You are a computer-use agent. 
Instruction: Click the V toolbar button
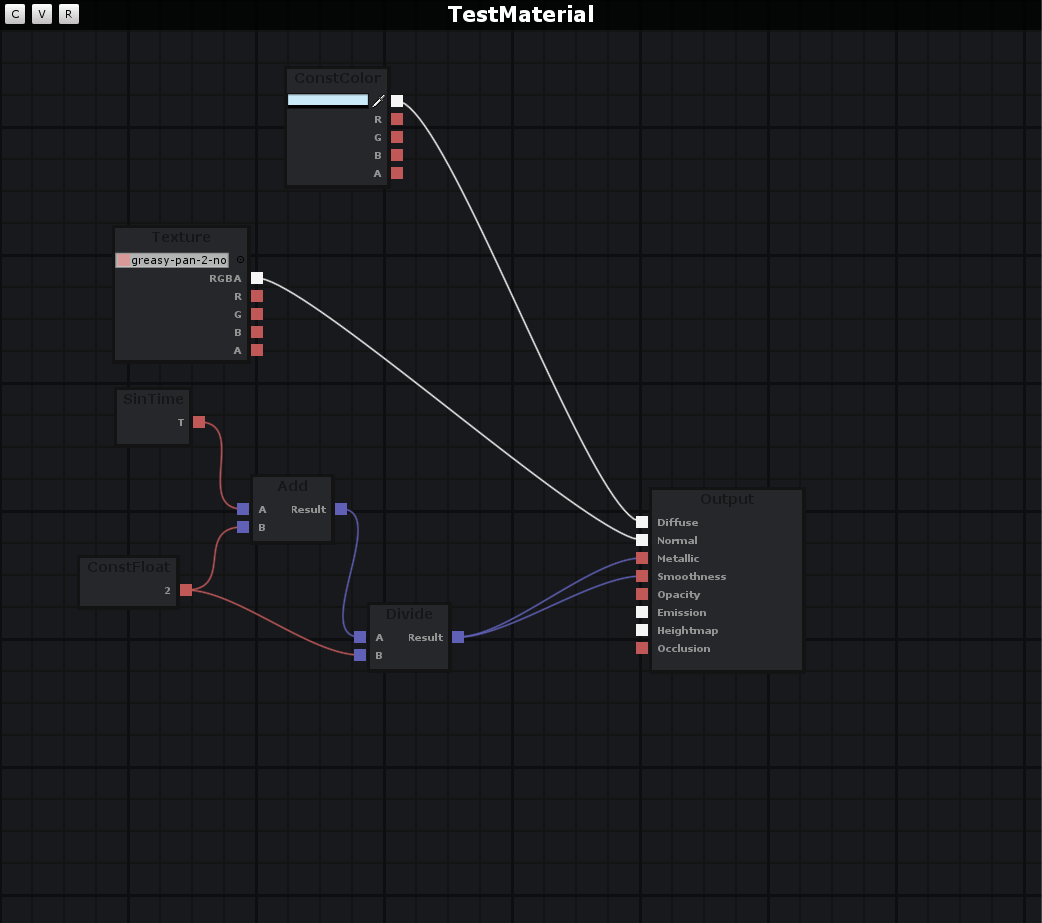tap(42, 14)
